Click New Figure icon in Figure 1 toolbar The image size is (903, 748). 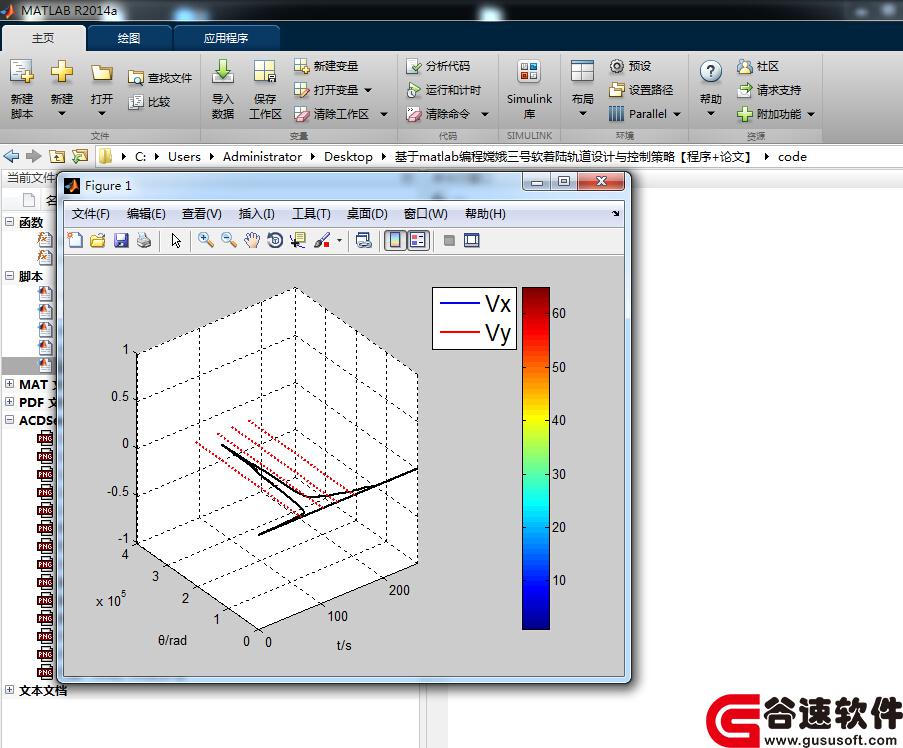(x=75, y=240)
